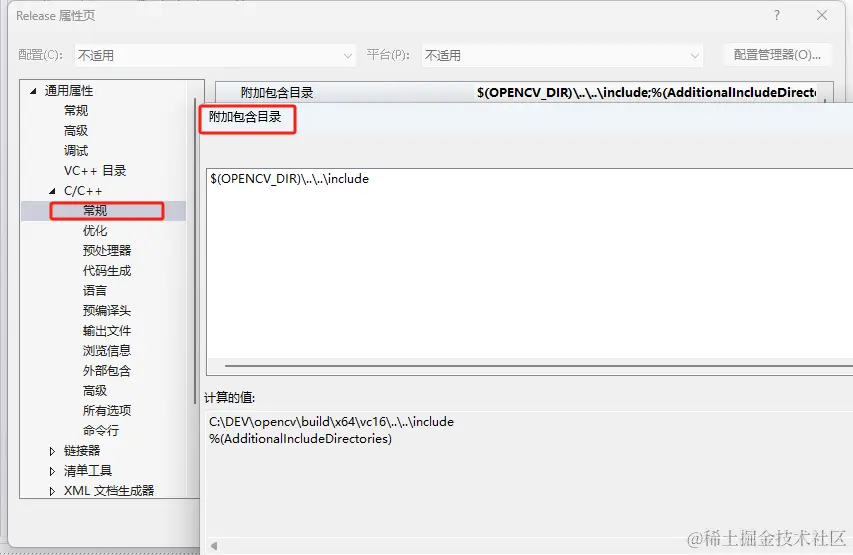Select the 预处理器 tree item
This screenshot has width=853, height=555.
pyautogui.click(x=107, y=251)
